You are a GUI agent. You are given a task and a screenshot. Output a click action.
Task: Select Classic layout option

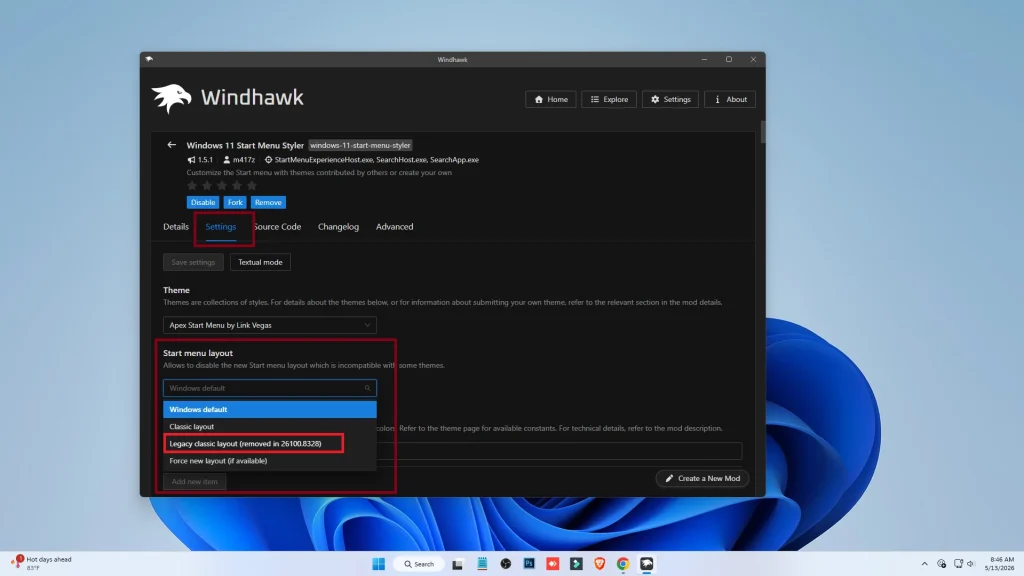click(x=270, y=426)
